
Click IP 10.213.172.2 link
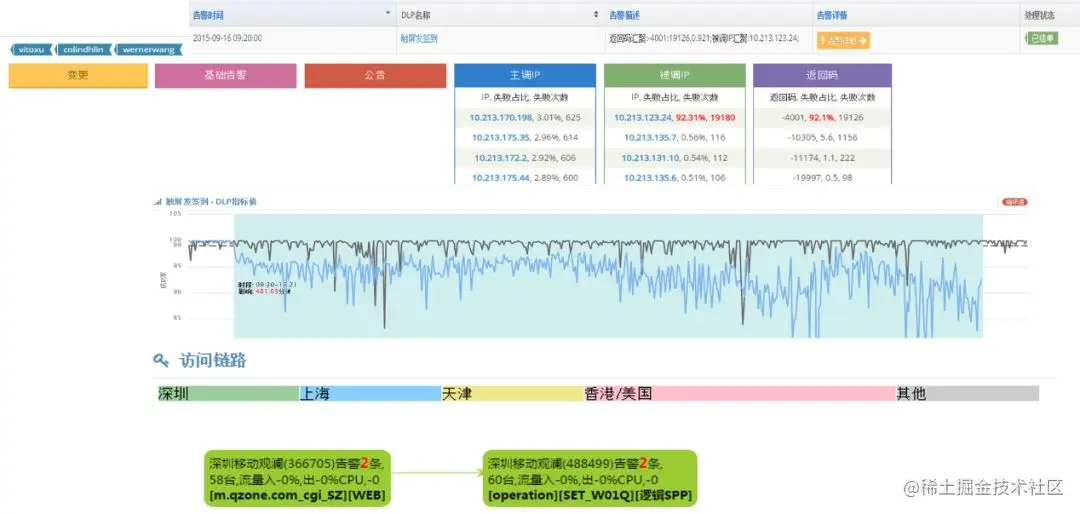501,158
